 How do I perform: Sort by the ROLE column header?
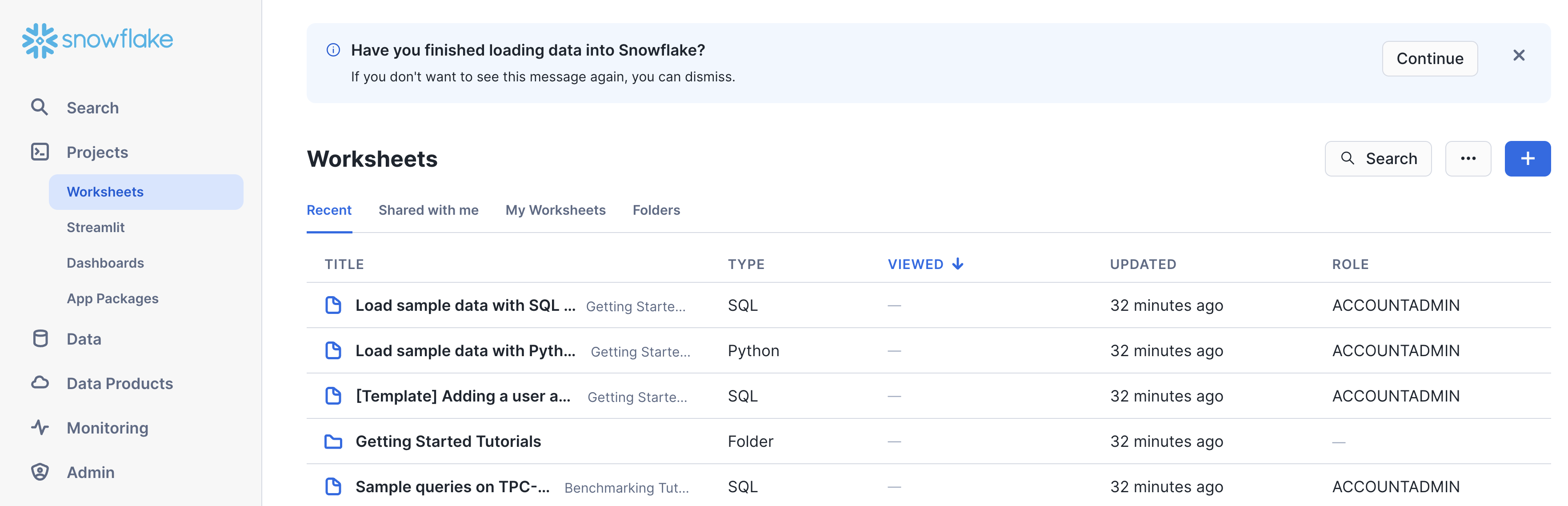[1350, 264]
